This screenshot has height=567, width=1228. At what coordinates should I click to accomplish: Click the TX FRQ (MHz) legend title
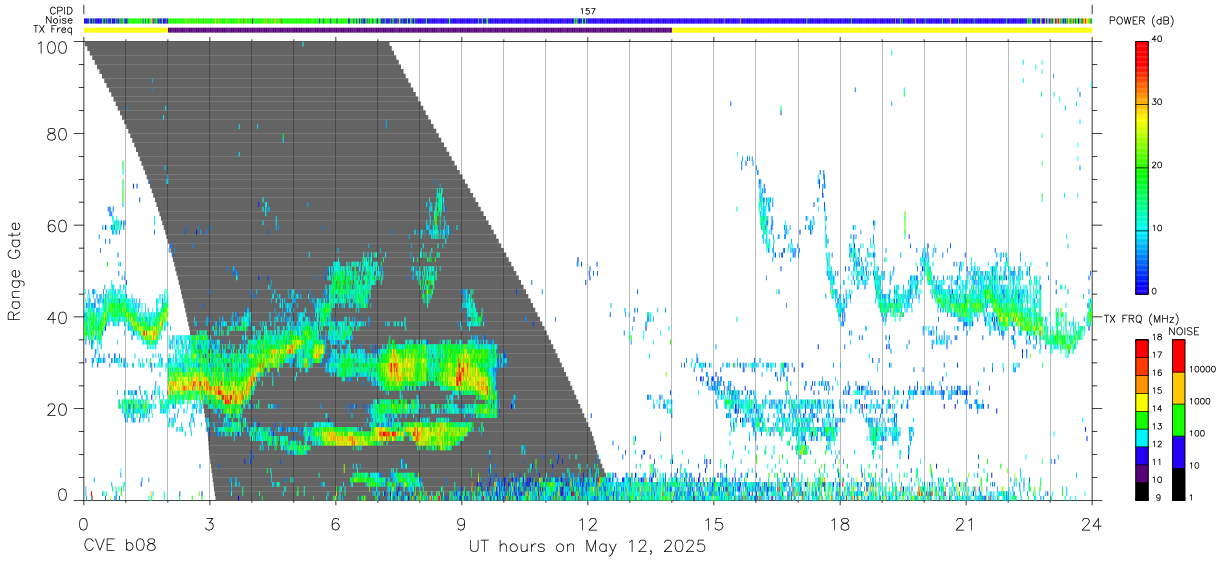(x=1142, y=319)
